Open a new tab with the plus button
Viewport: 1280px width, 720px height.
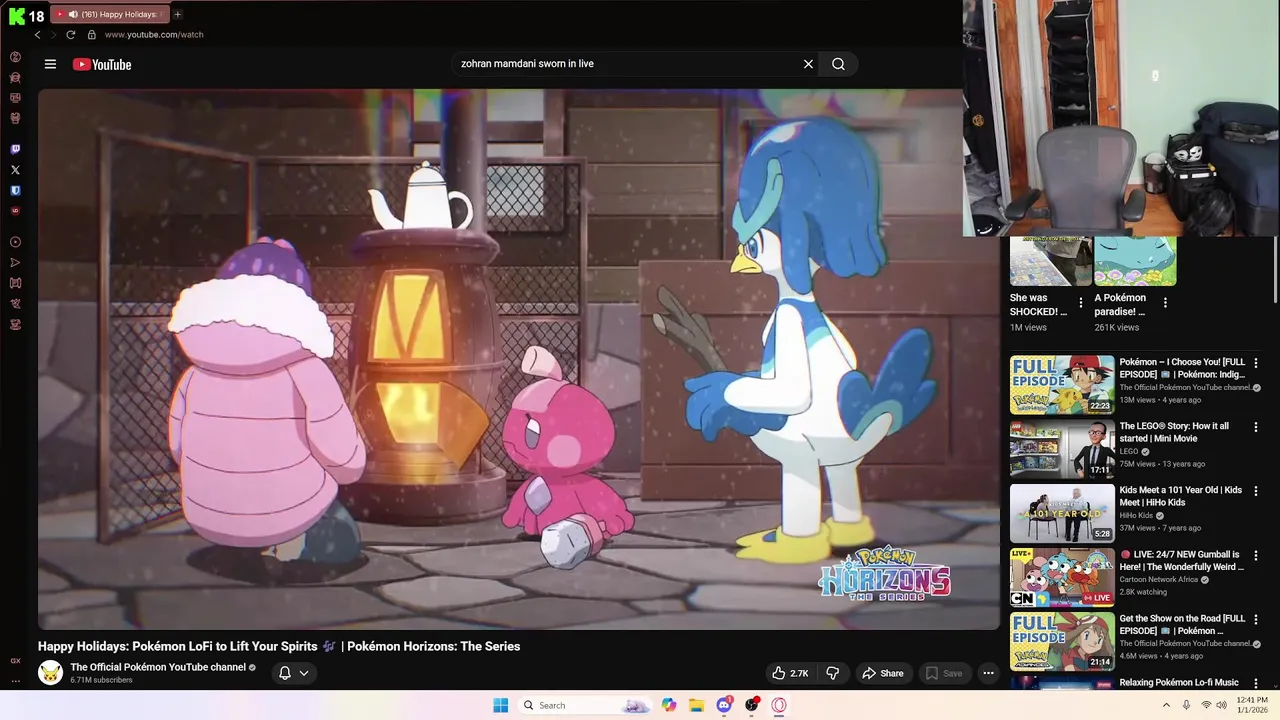(178, 14)
